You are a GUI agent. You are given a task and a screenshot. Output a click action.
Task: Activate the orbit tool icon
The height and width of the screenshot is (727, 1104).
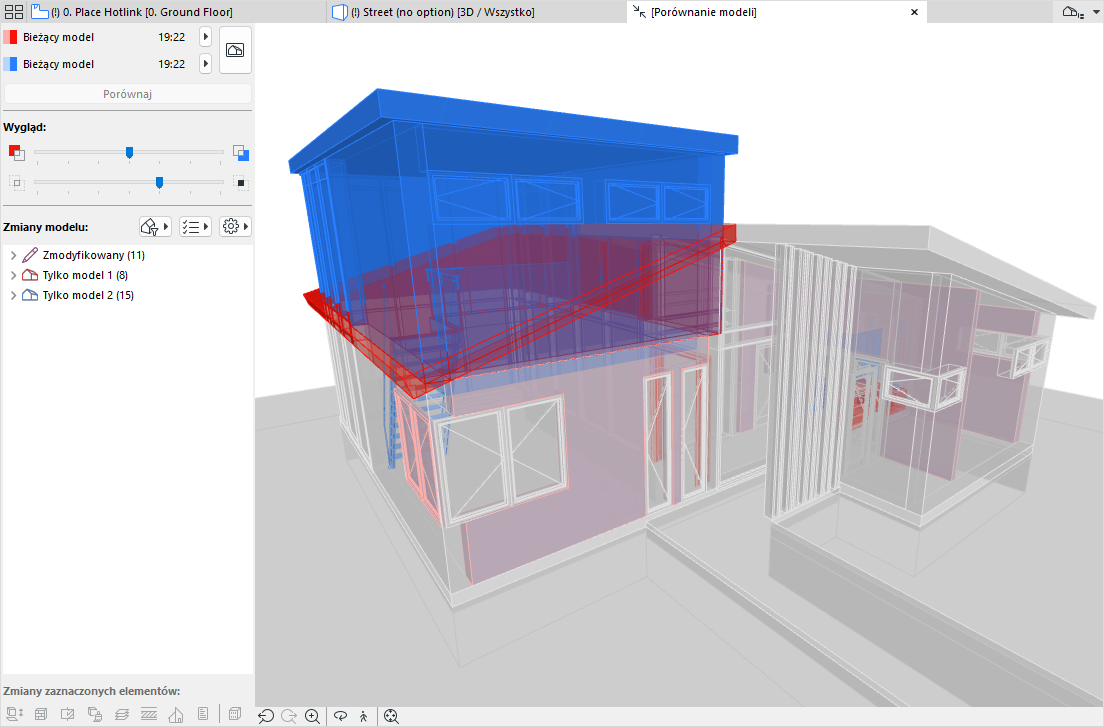click(x=340, y=716)
